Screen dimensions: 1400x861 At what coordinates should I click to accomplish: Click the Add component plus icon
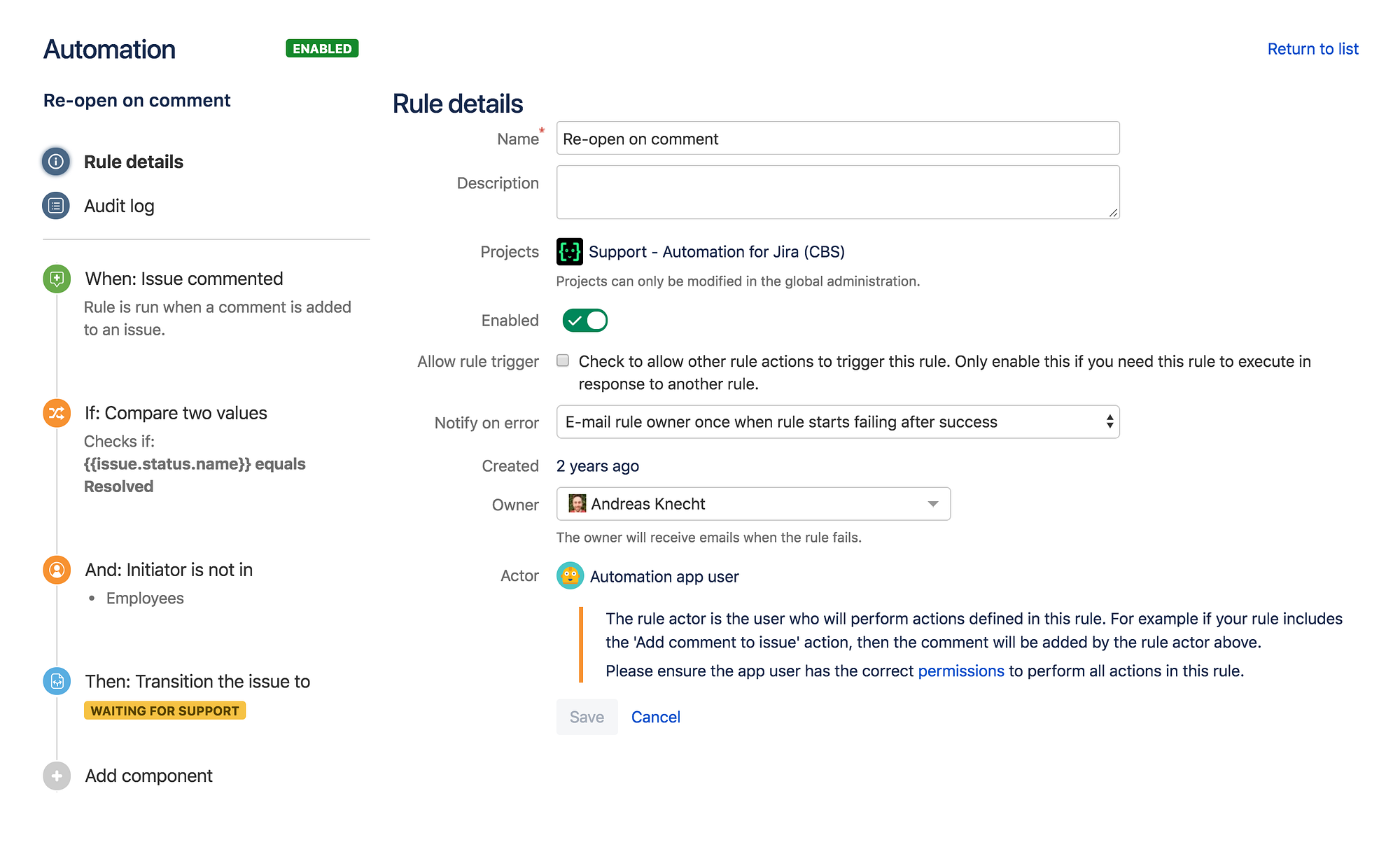pyautogui.click(x=57, y=776)
